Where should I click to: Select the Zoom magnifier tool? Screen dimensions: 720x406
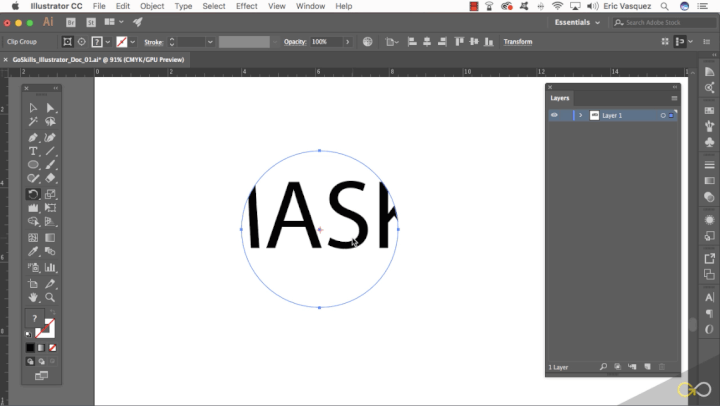pos(50,297)
